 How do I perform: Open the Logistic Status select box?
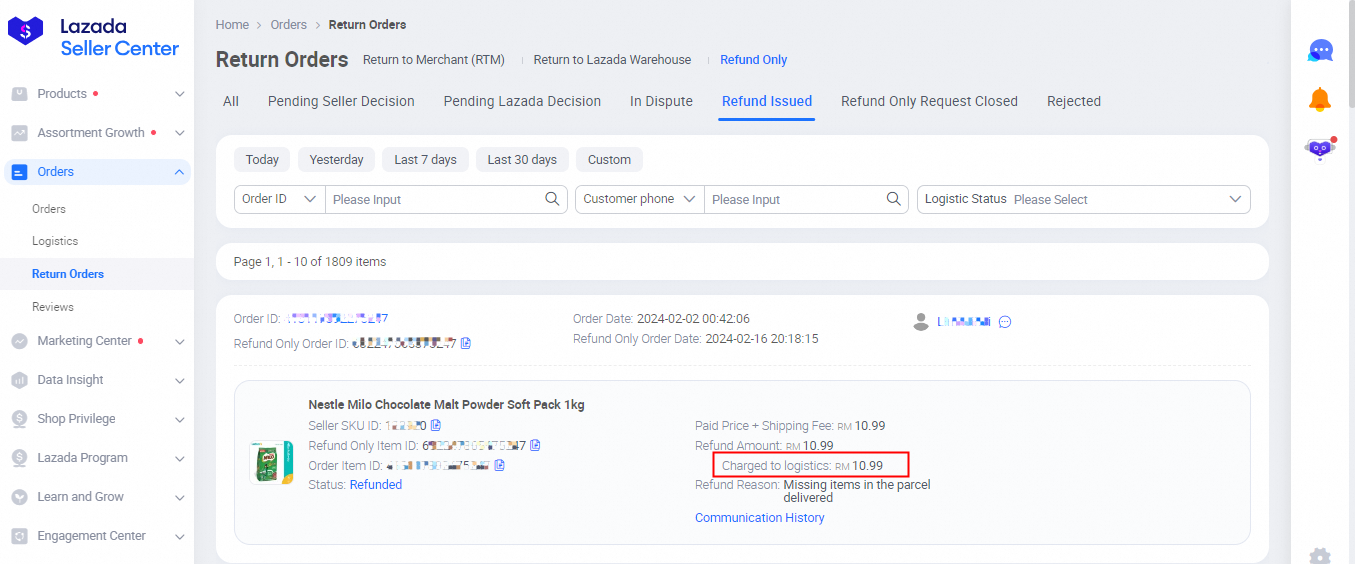(x=1083, y=199)
